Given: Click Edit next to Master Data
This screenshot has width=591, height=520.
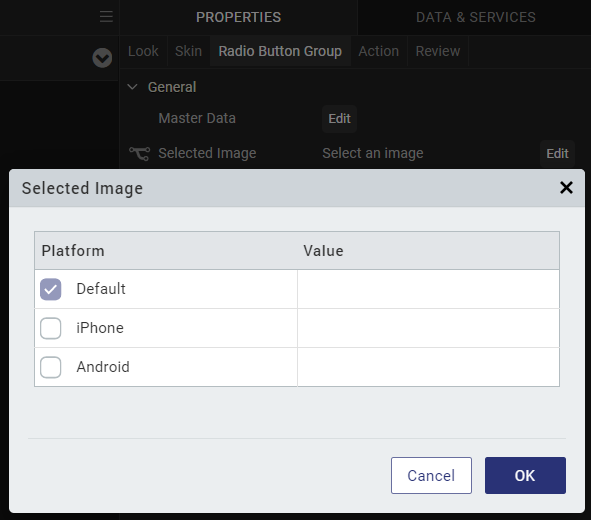Looking at the screenshot, I should 339,119.
